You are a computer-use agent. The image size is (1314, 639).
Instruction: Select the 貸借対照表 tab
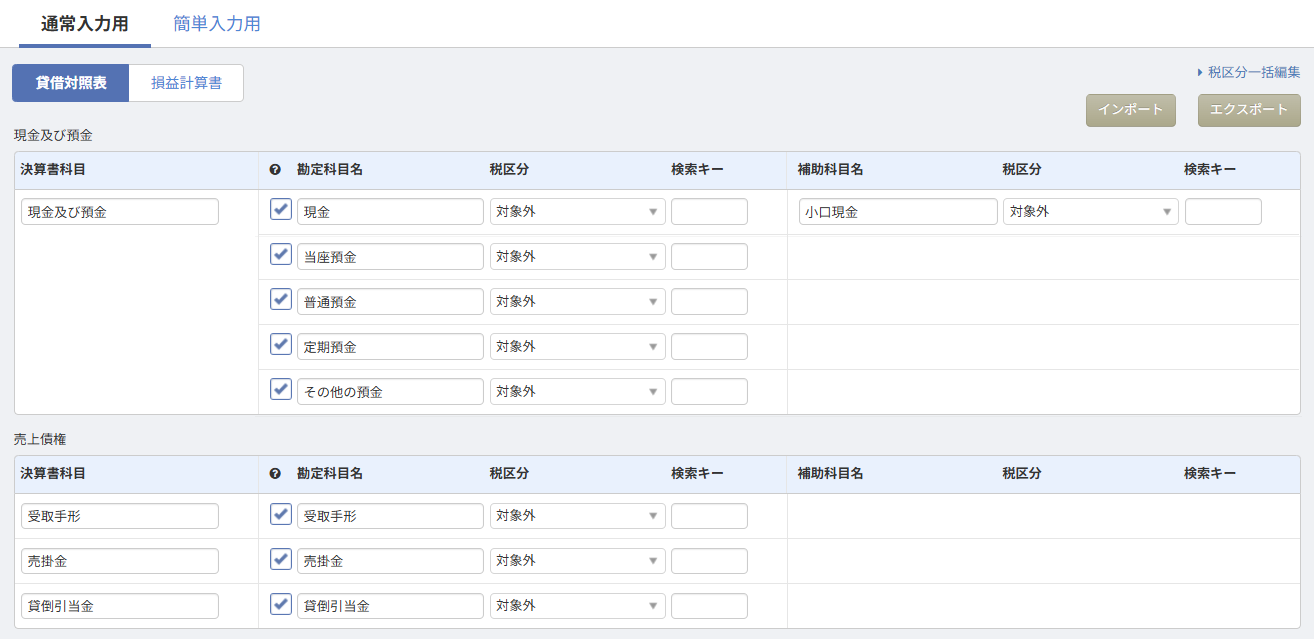(71, 83)
